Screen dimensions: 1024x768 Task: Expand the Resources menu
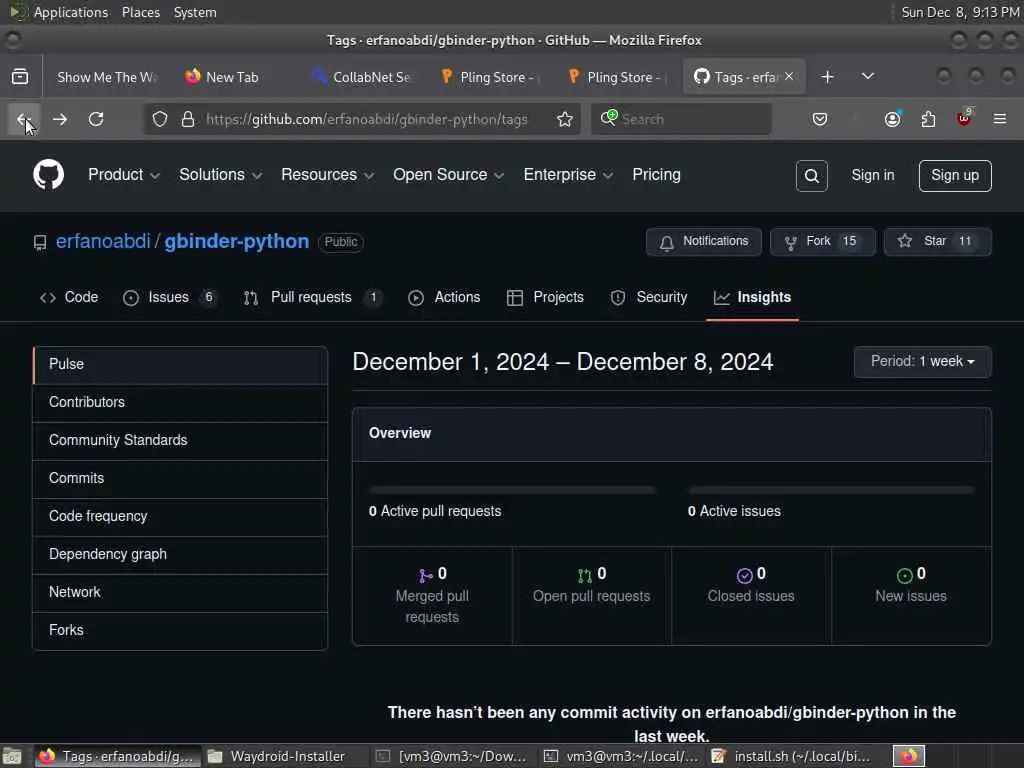tap(327, 175)
